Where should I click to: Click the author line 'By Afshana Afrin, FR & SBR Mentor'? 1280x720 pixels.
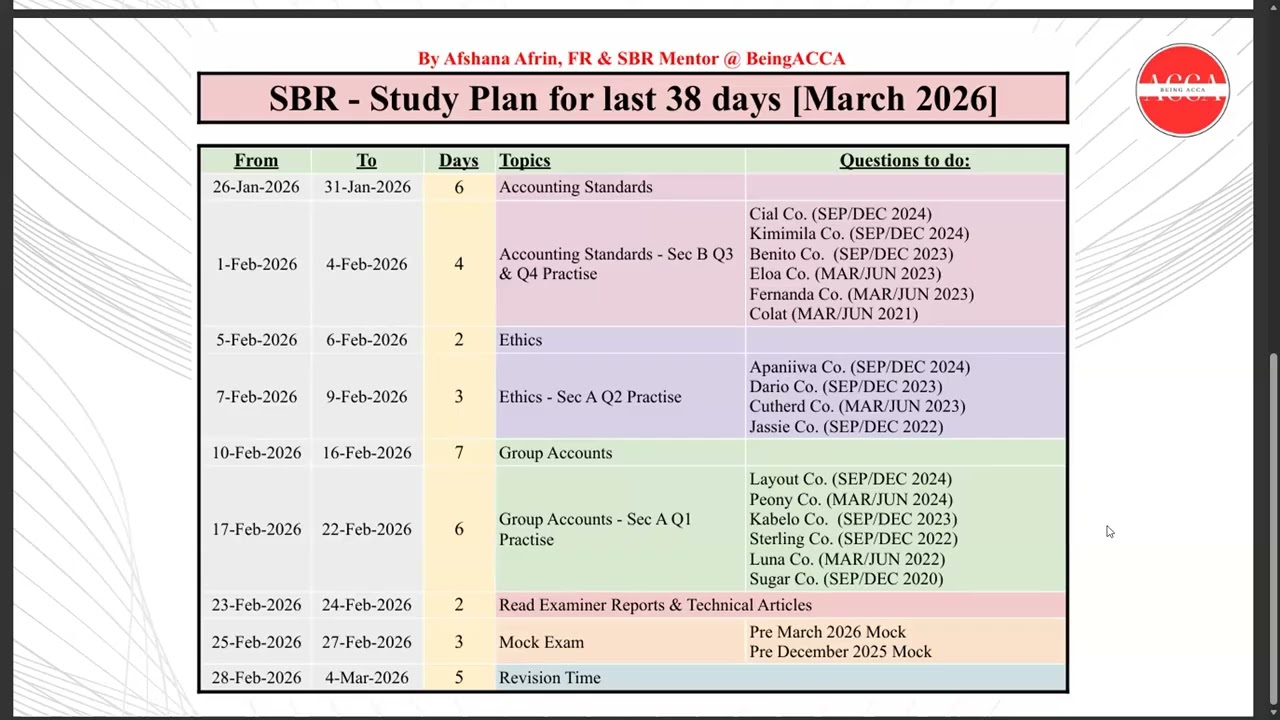click(x=567, y=59)
